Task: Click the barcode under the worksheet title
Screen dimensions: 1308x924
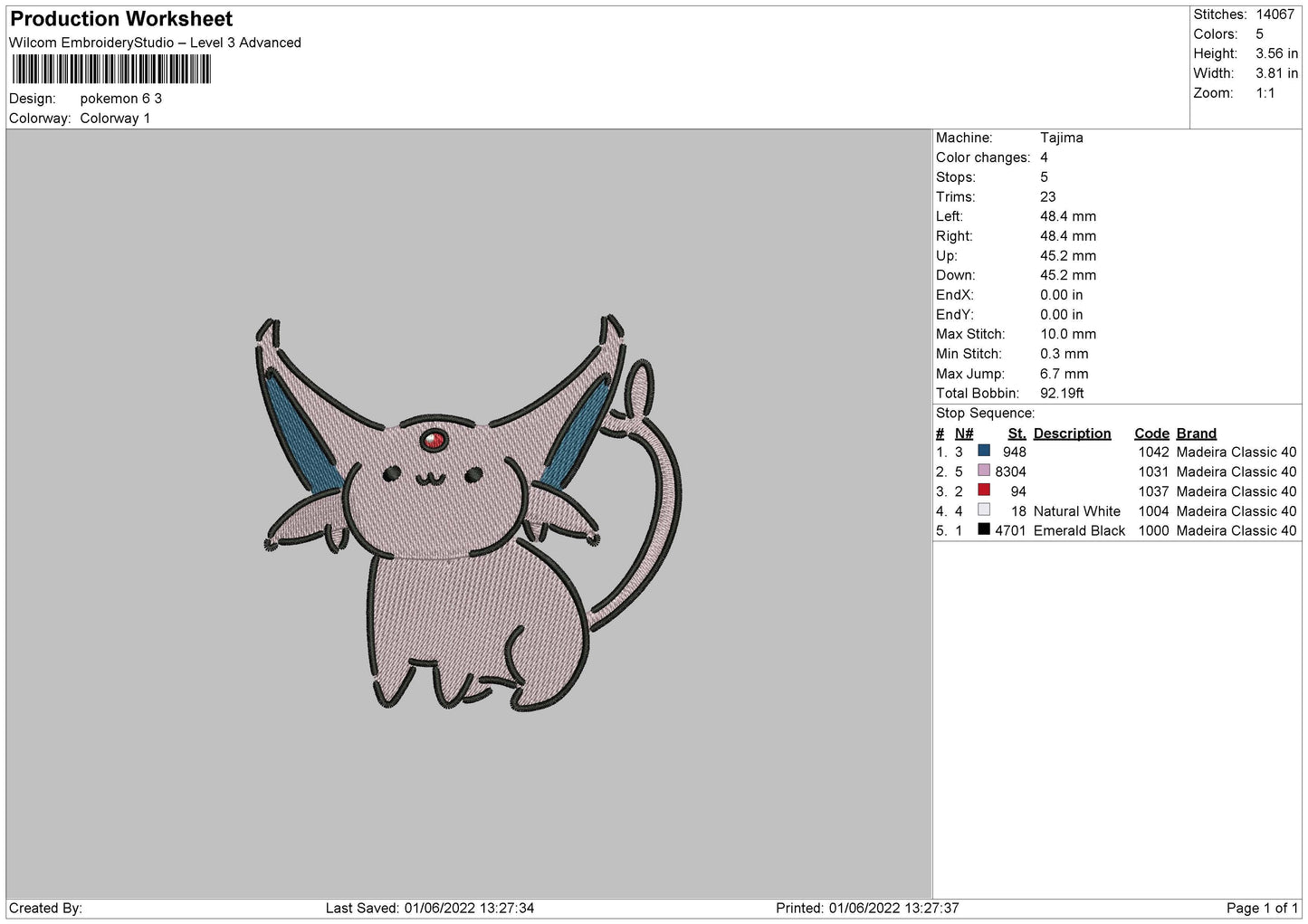Action: (x=111, y=70)
